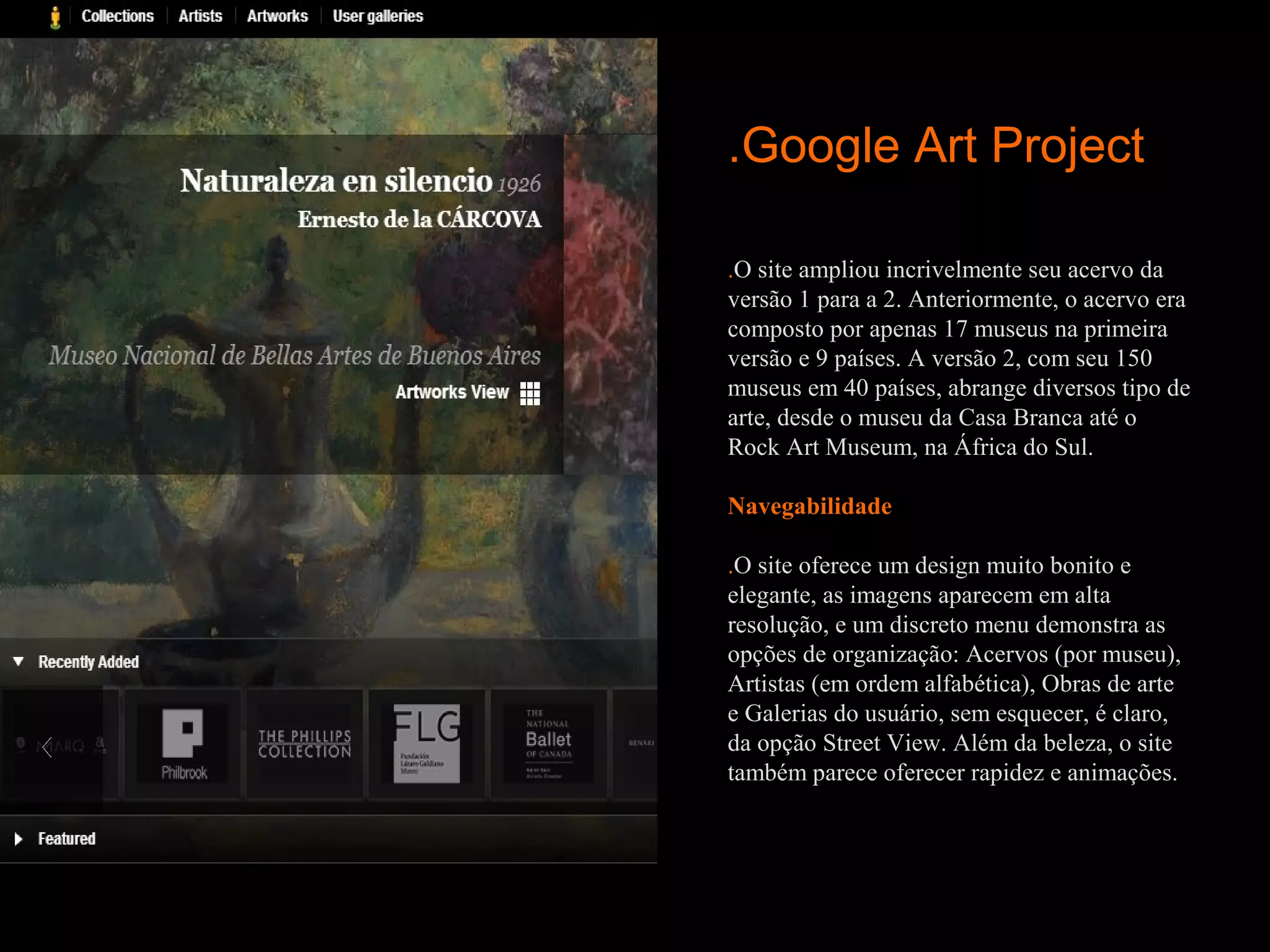Open the Collections menu

(118, 16)
